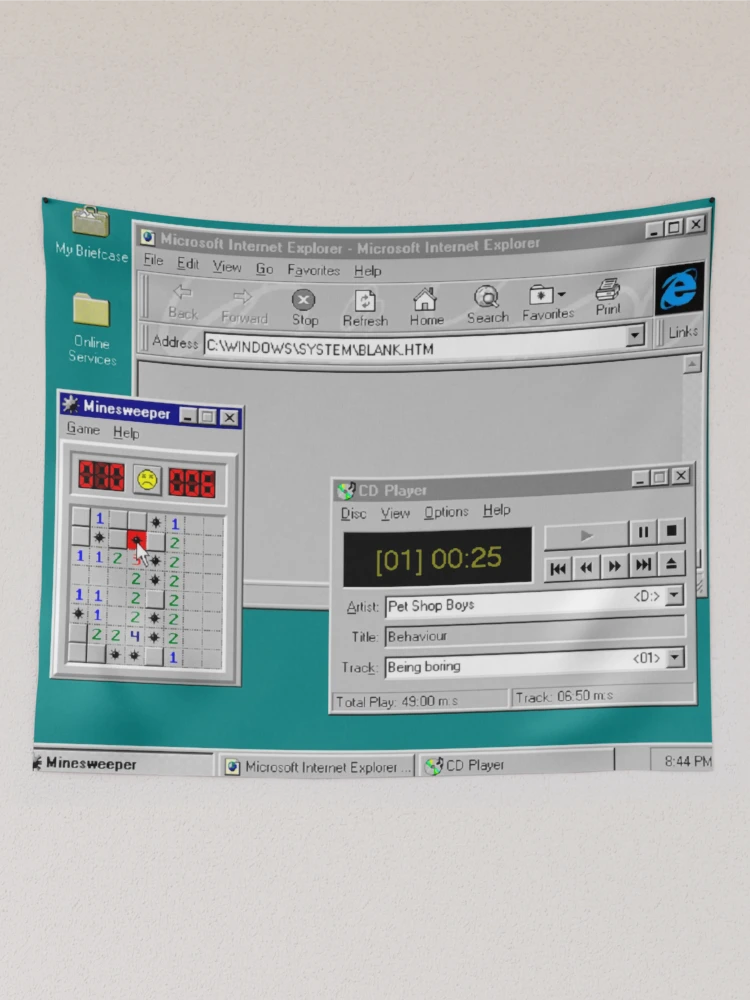
Task: Skip to next track in CD Player
Action: pos(643,564)
